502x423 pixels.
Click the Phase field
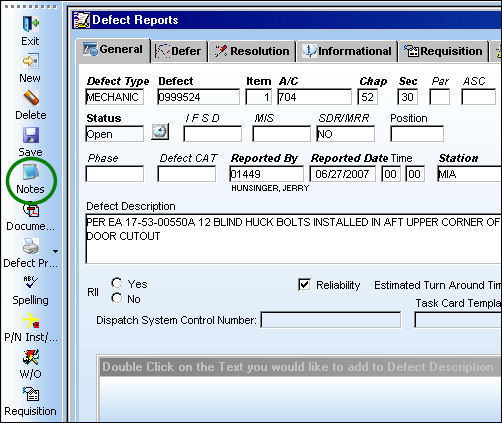click(115, 174)
